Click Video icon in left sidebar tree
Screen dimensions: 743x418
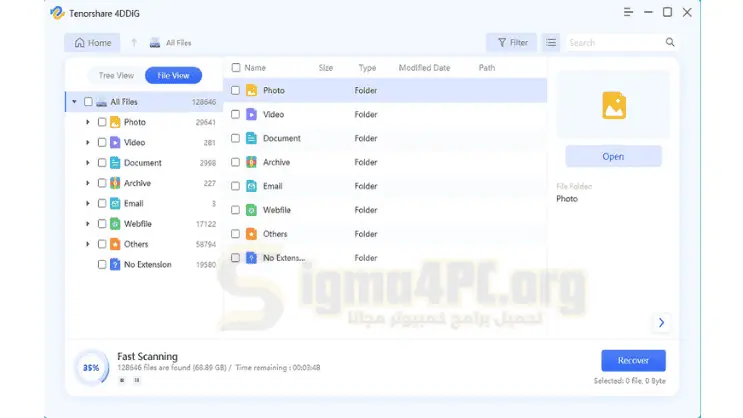pyautogui.click(x=115, y=142)
